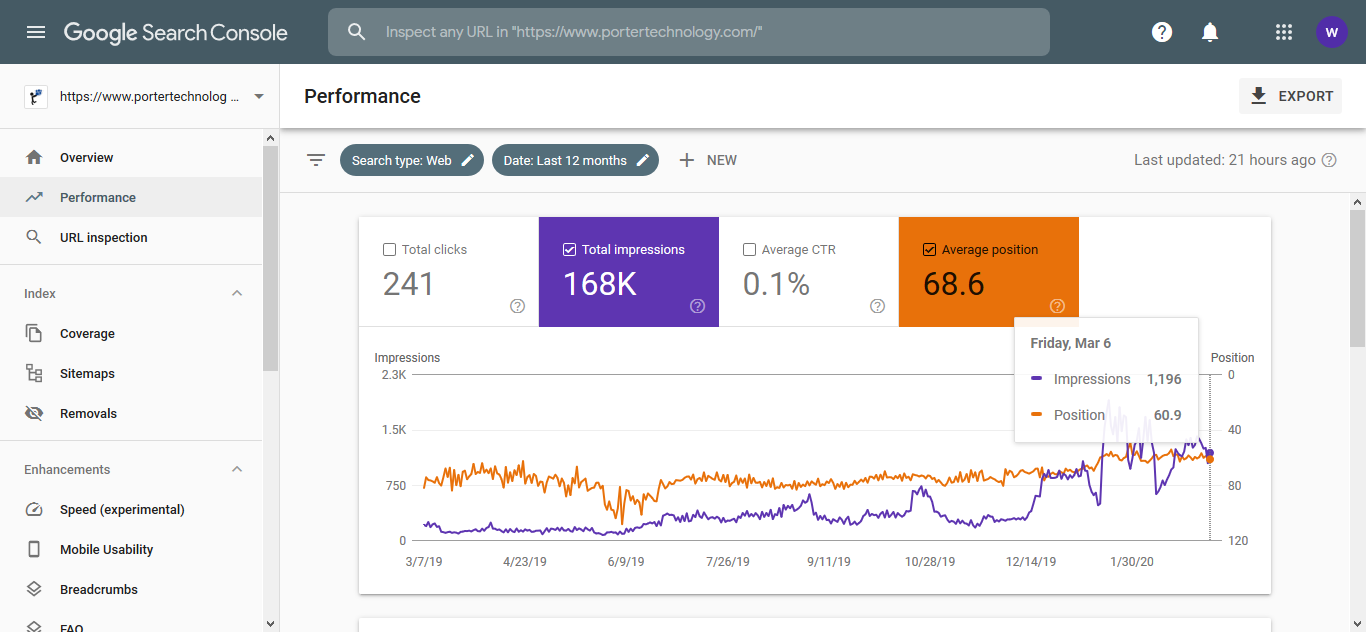The image size is (1366, 632).
Task: Add a NEW filter
Action: pos(708,160)
